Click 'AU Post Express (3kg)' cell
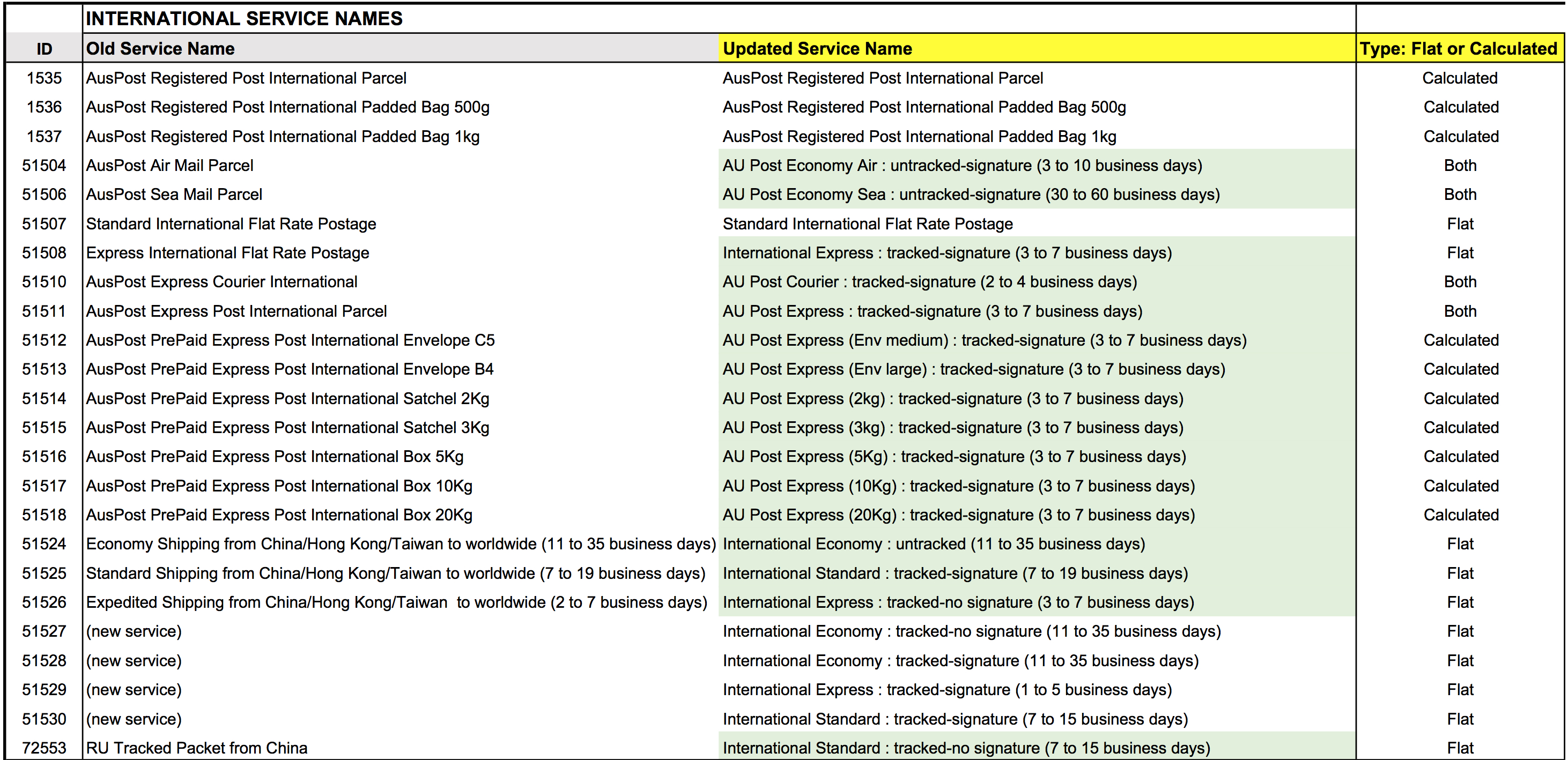The width and height of the screenshot is (1568, 760). [x=952, y=428]
